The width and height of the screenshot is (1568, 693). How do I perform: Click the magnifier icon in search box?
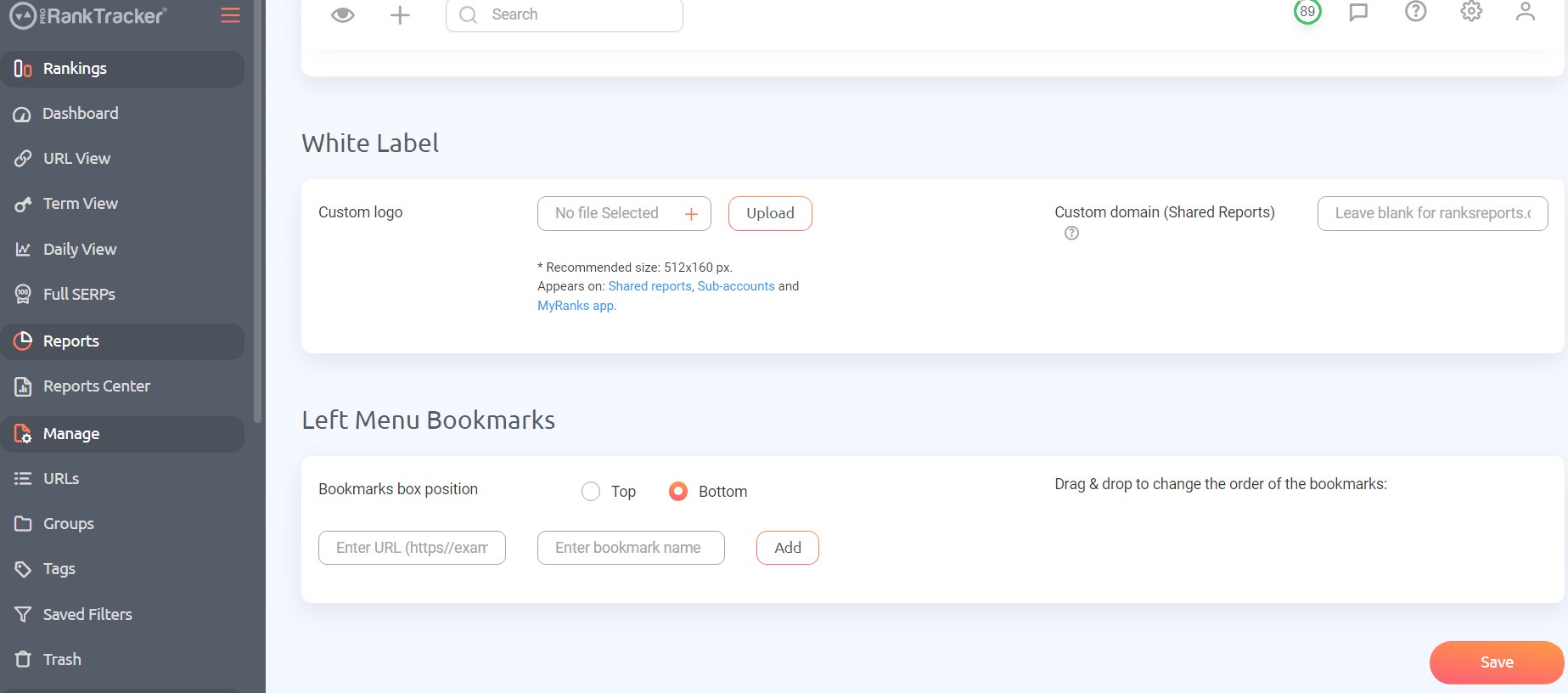468,14
